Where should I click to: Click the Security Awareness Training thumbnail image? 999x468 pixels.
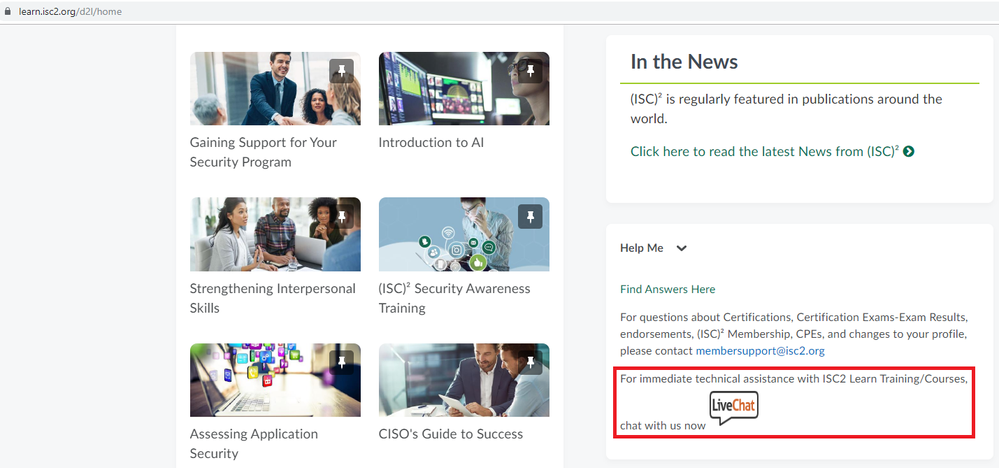[x=463, y=234]
